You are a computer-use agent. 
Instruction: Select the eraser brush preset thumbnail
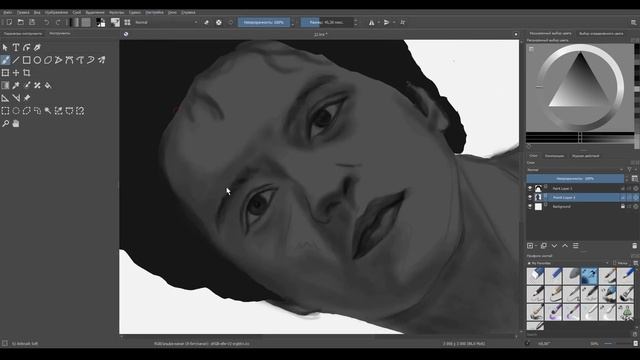point(535,276)
